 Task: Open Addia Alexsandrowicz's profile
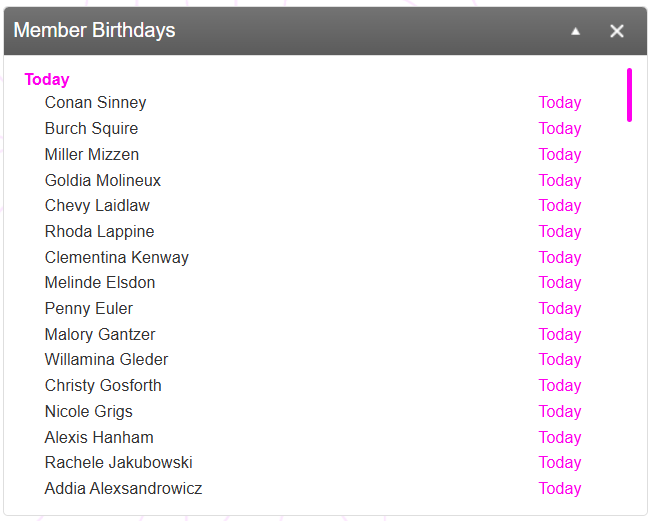click(x=124, y=489)
